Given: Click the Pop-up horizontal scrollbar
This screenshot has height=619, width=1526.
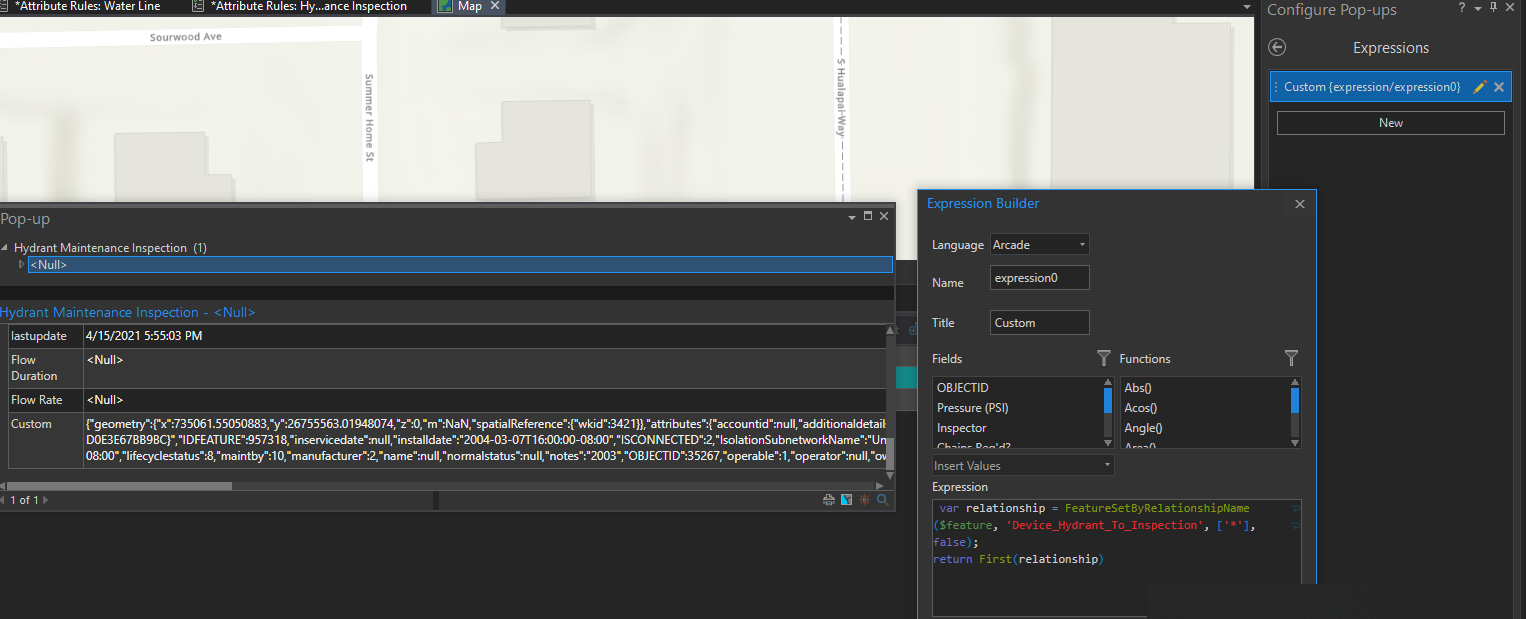Looking at the screenshot, I should tap(120, 486).
